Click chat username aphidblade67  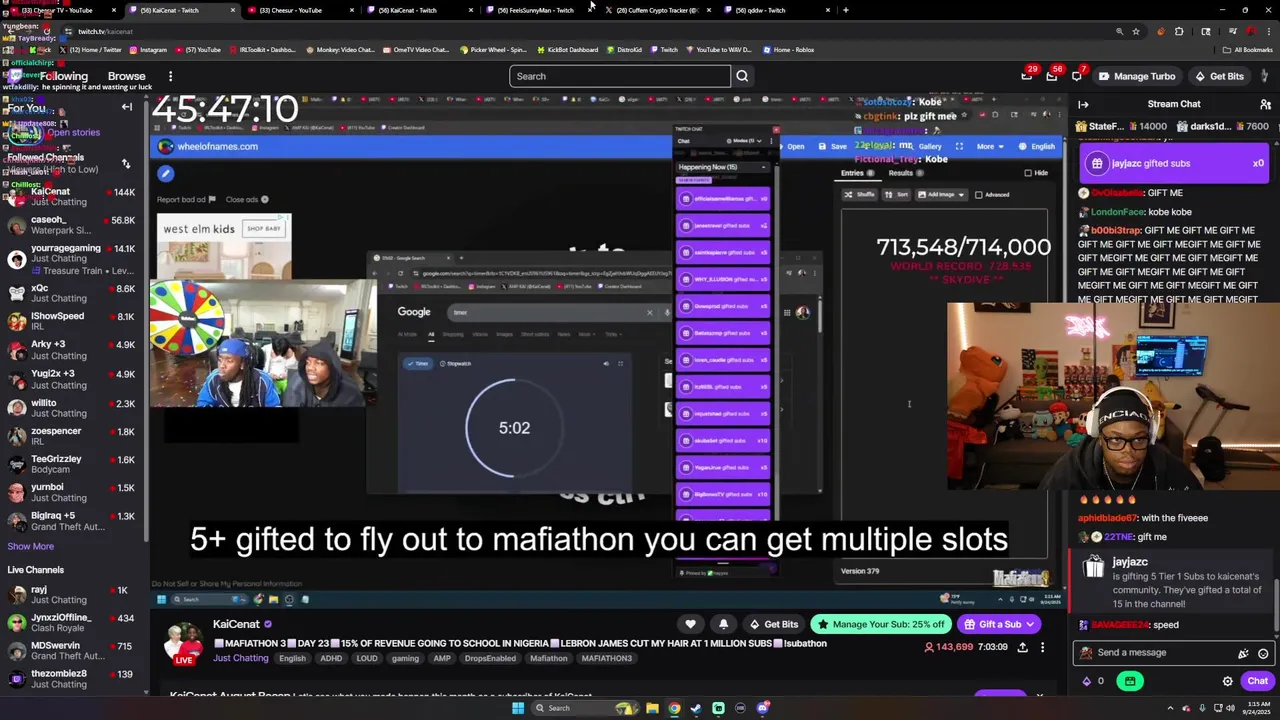click(x=1107, y=518)
